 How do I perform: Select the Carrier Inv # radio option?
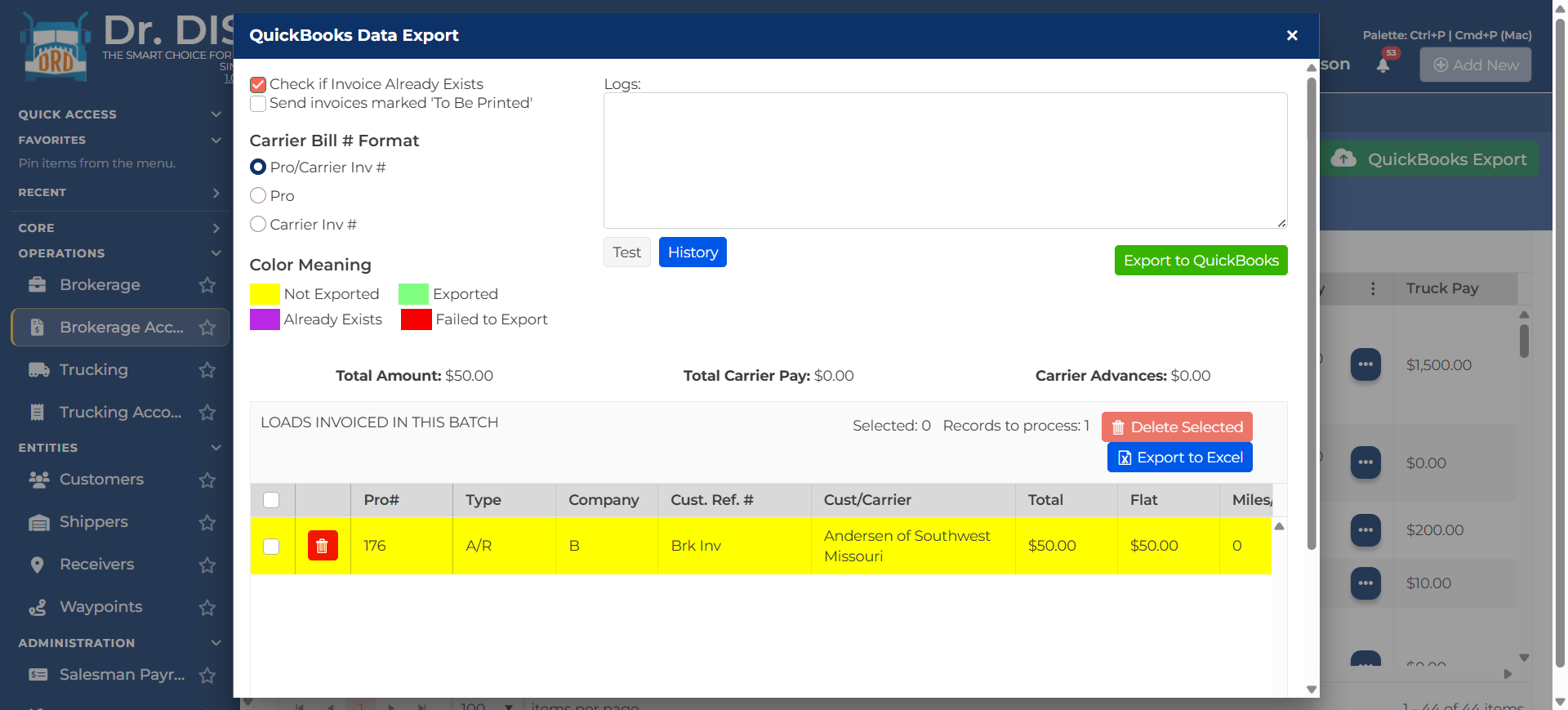pyautogui.click(x=258, y=224)
